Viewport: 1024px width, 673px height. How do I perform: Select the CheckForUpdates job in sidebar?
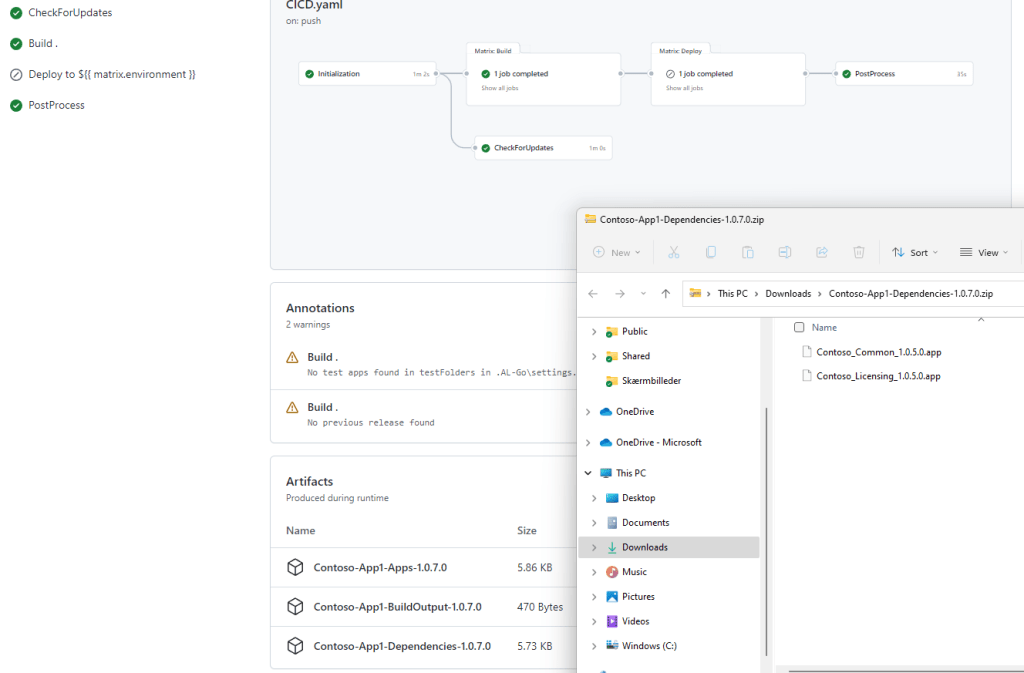[x=70, y=13]
